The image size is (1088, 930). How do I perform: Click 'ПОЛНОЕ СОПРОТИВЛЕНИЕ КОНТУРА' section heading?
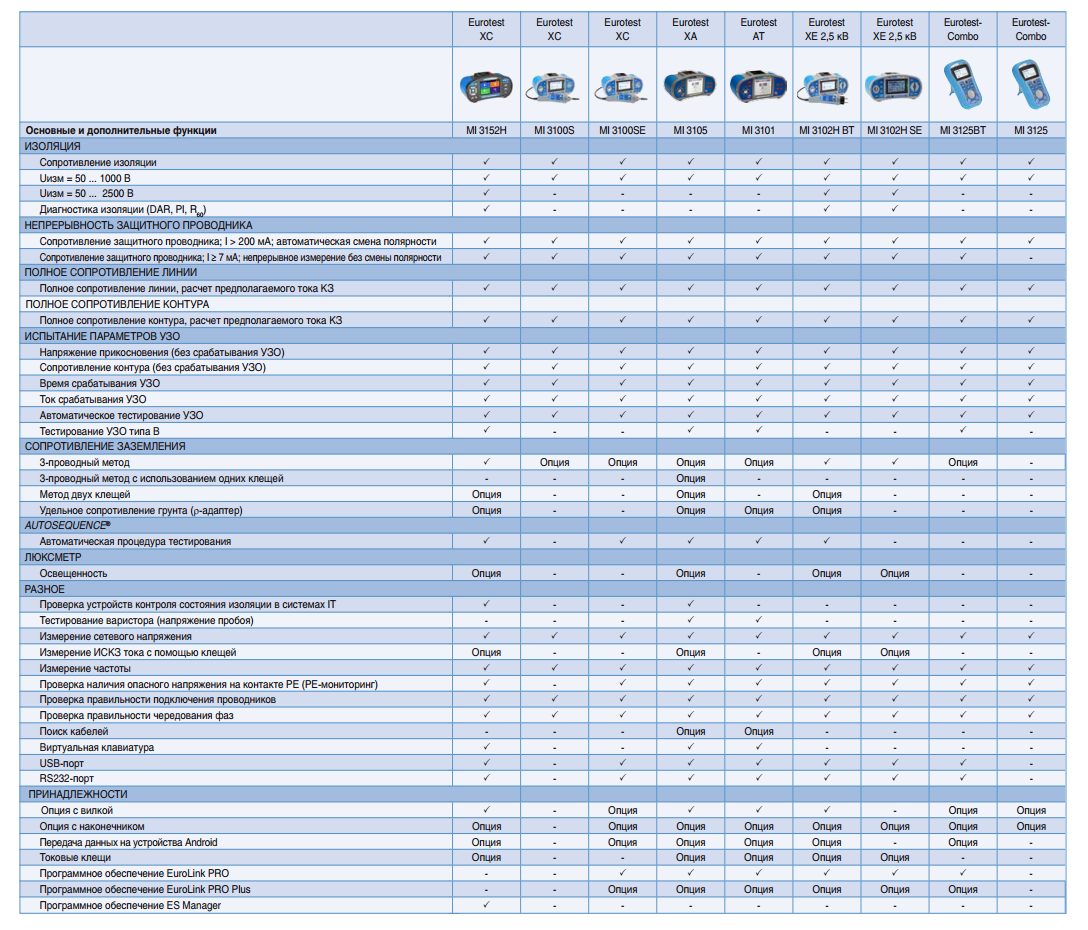click(117, 305)
